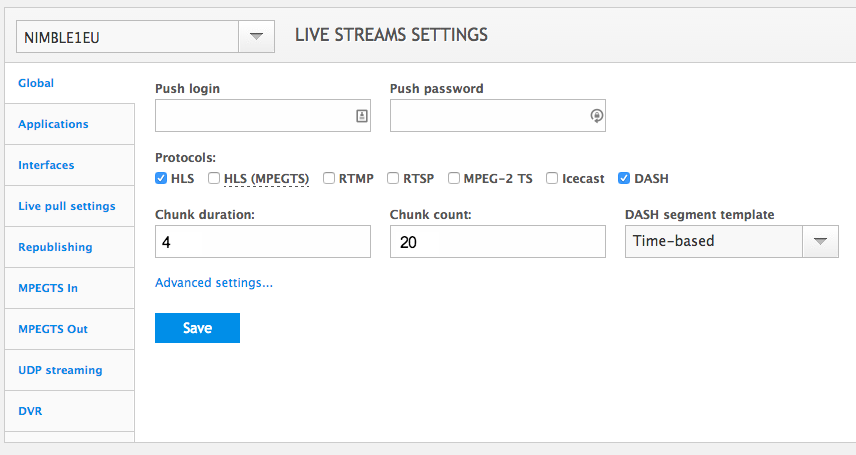The height and width of the screenshot is (455, 856).
Task: Click the Chunk duration input field
Action: click(x=262, y=241)
